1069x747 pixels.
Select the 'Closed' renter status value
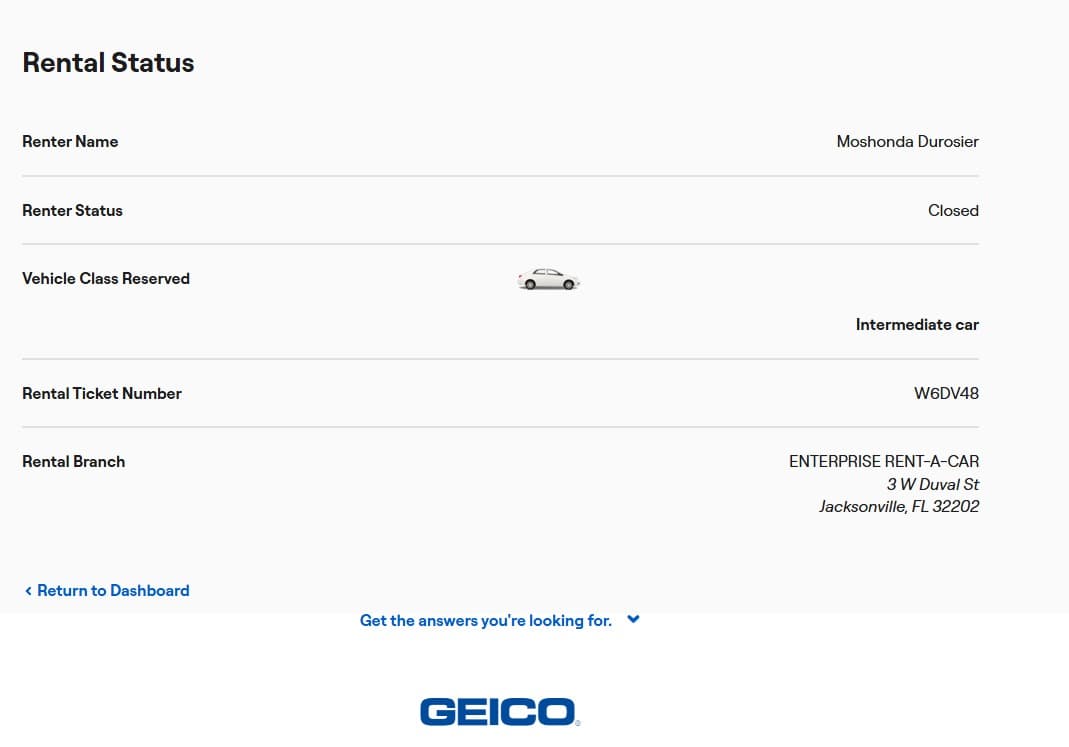(x=953, y=211)
